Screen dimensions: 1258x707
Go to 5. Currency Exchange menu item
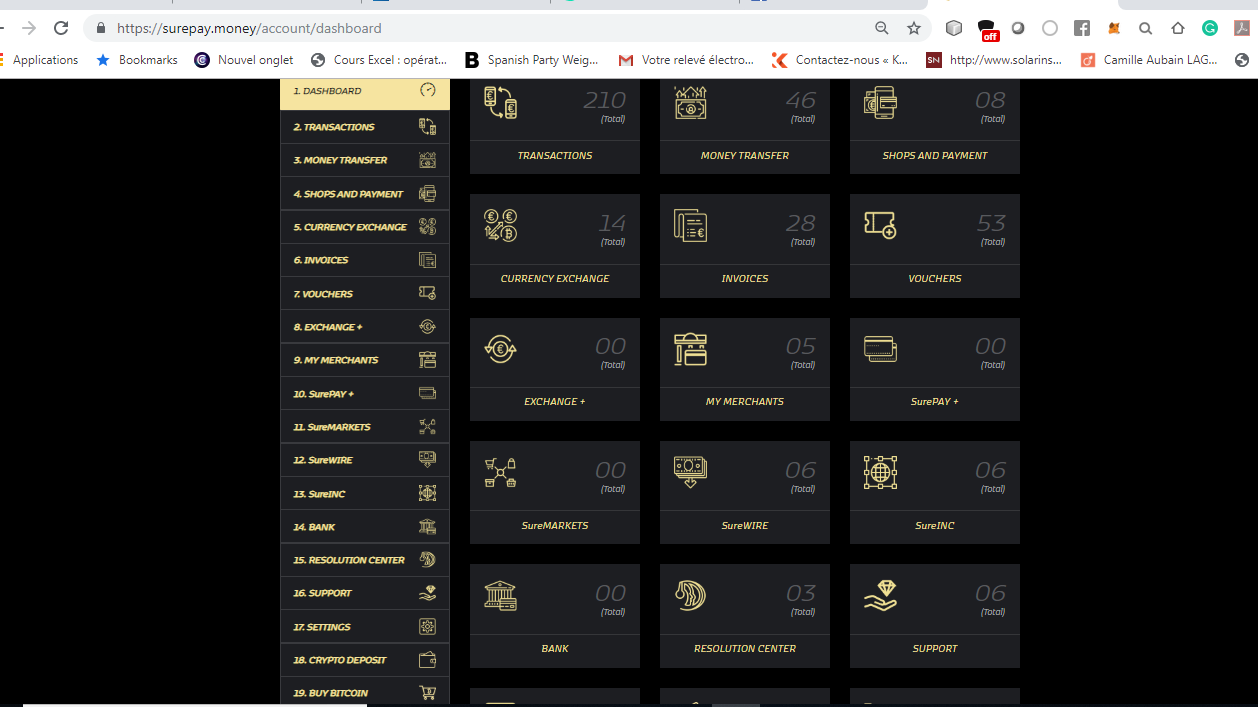365,227
